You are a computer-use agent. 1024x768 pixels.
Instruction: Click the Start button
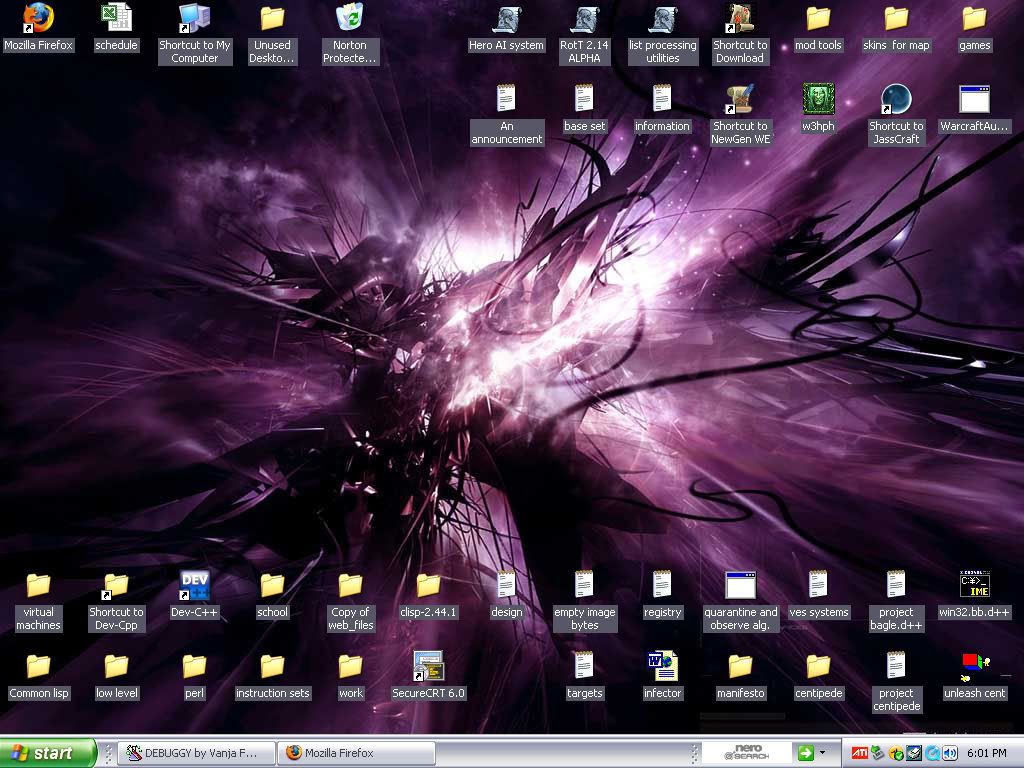point(47,753)
